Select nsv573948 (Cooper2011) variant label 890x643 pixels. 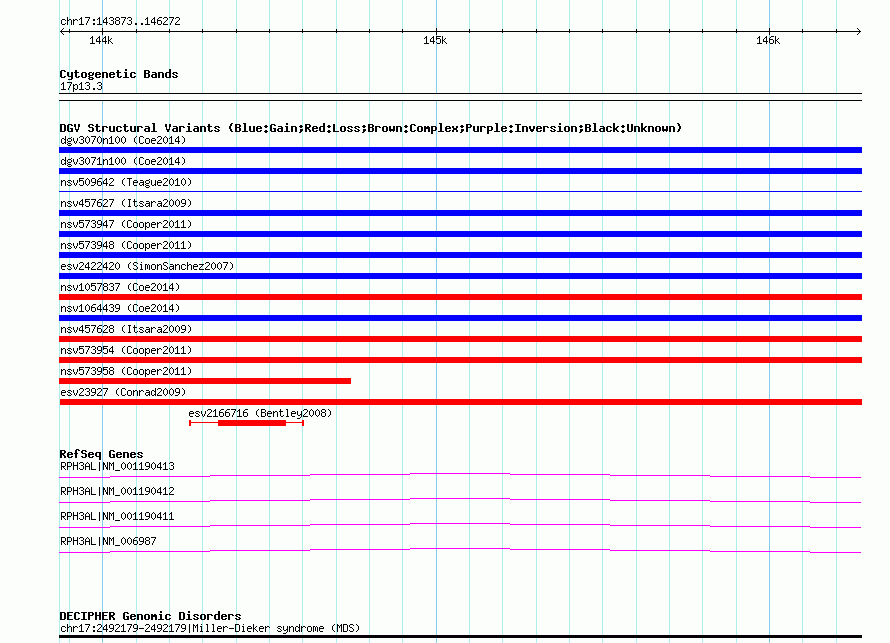point(126,245)
